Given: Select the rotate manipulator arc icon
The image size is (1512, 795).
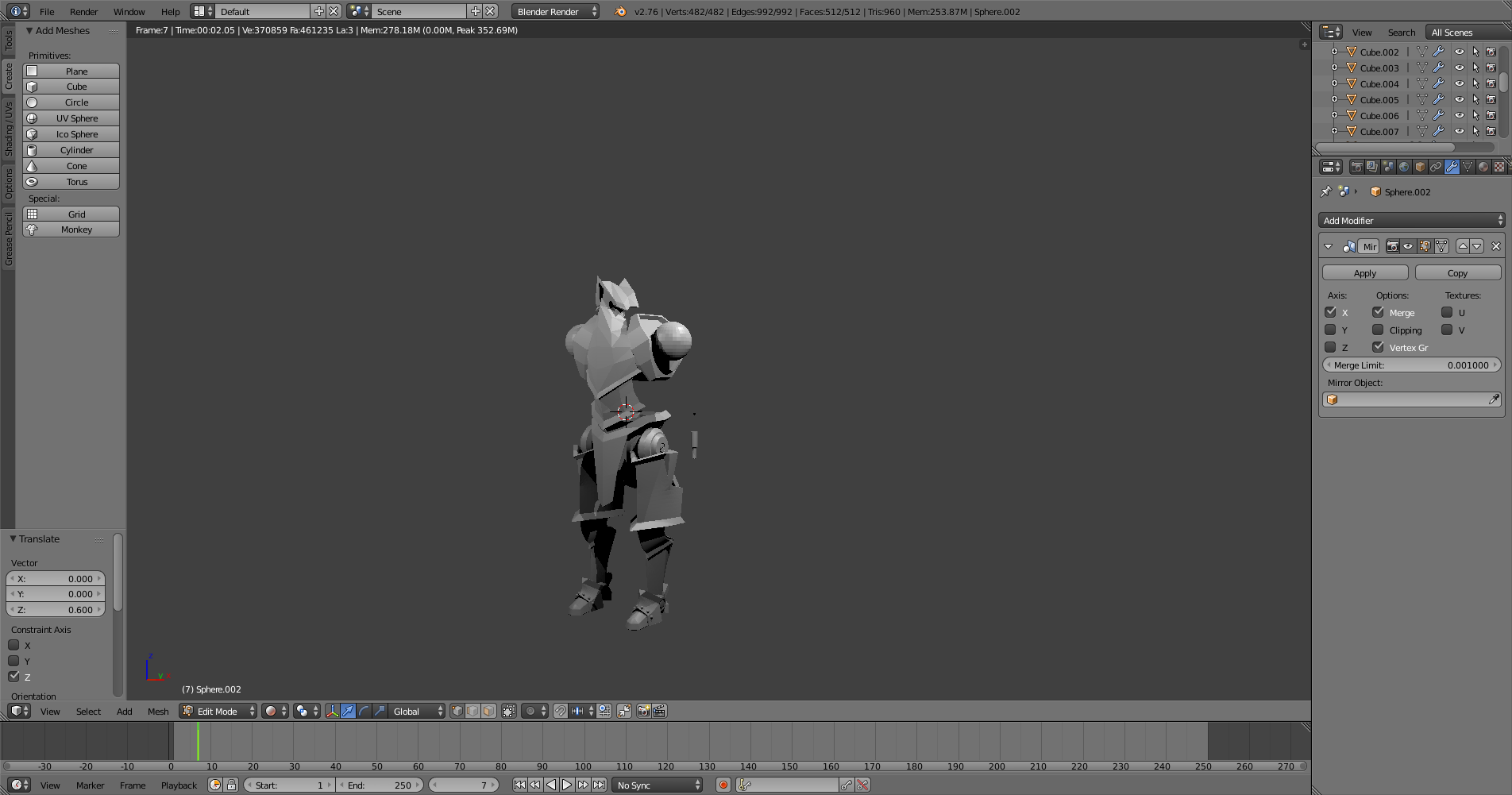Looking at the screenshot, I should tap(364, 712).
